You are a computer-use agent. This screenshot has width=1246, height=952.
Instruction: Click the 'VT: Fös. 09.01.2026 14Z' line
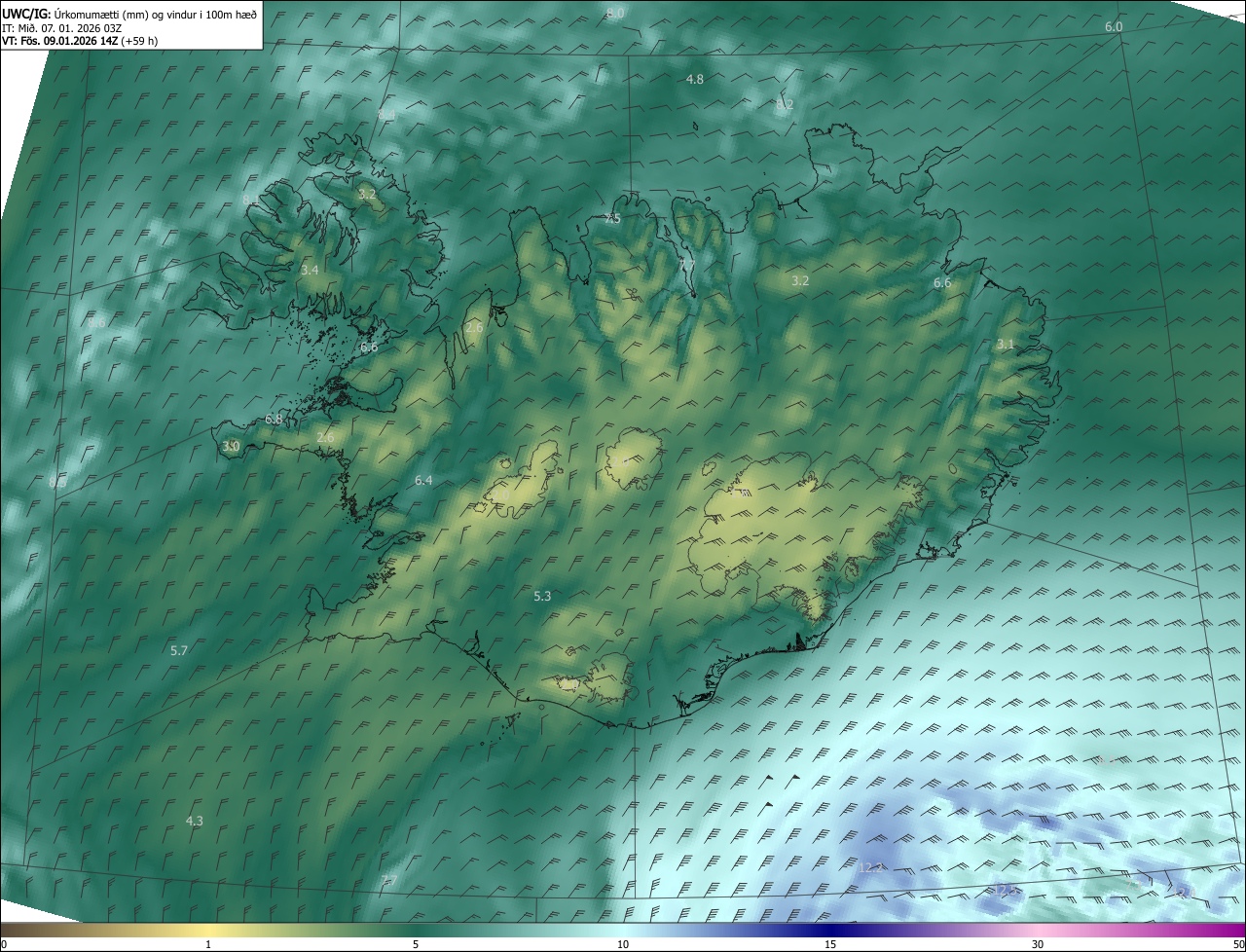[59, 42]
